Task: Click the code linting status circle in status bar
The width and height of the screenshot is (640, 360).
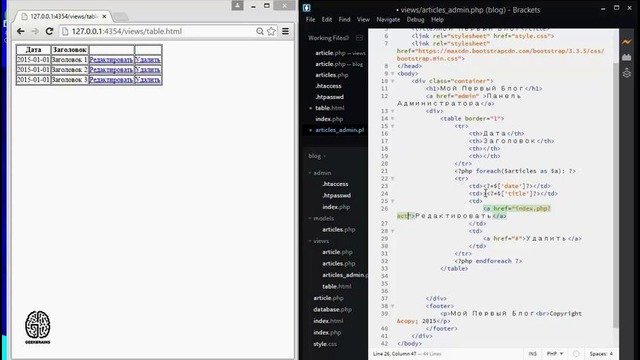Action: click(576, 353)
